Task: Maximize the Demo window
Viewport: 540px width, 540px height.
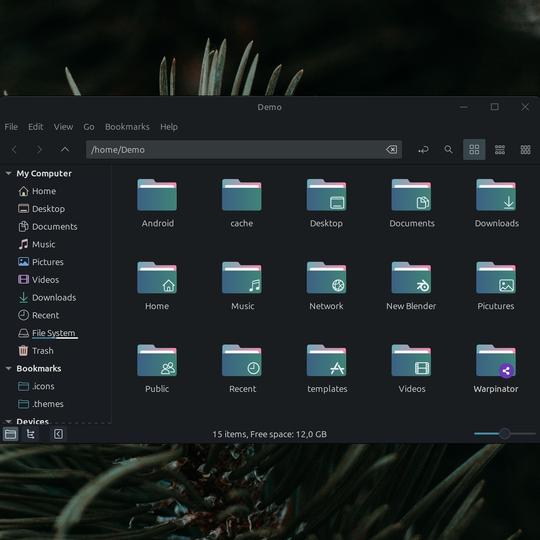Action: click(495, 107)
